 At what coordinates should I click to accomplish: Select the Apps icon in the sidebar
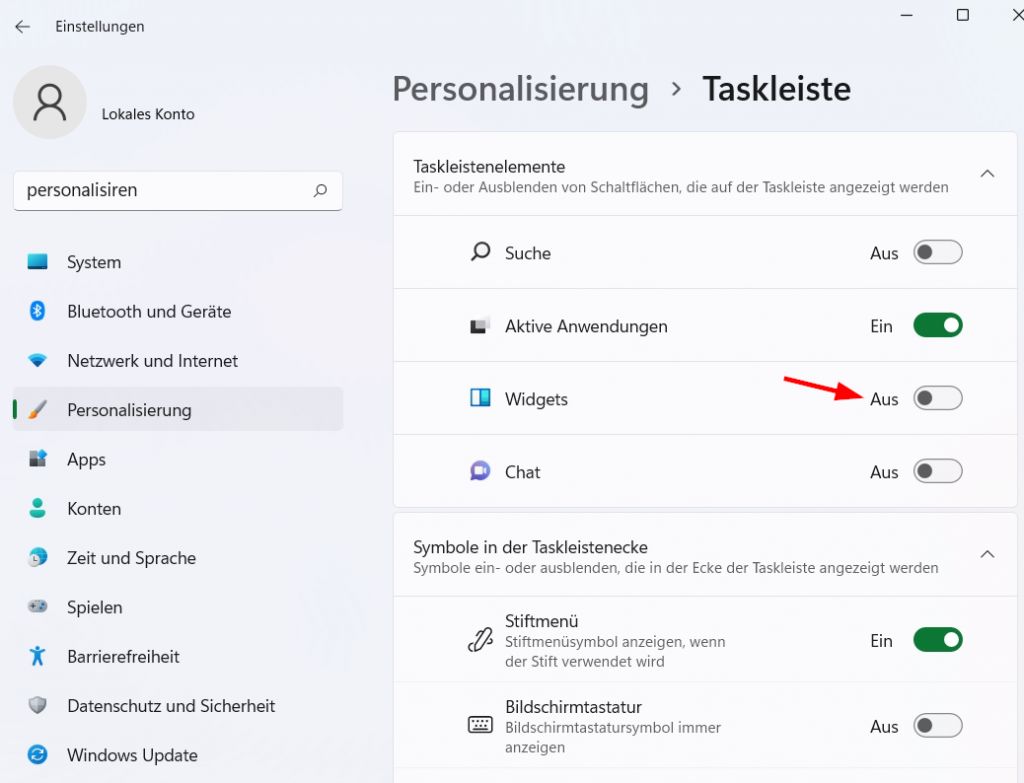pyautogui.click(x=40, y=459)
